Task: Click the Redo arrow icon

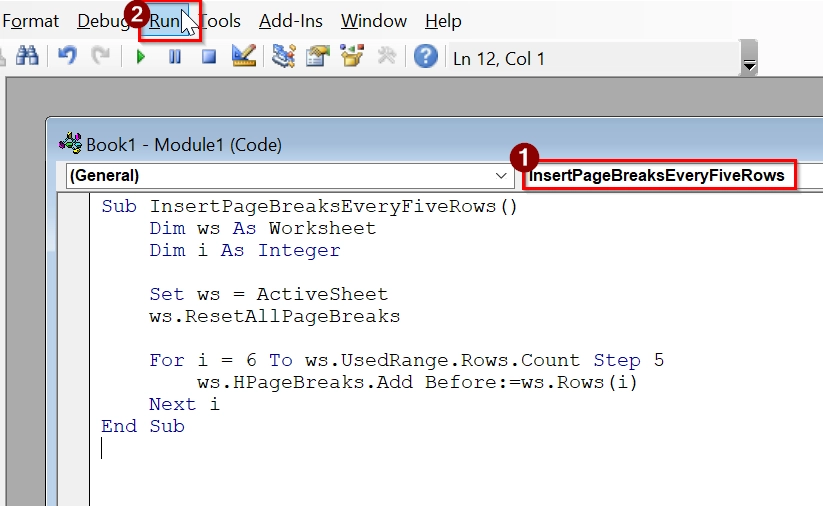Action: point(100,56)
